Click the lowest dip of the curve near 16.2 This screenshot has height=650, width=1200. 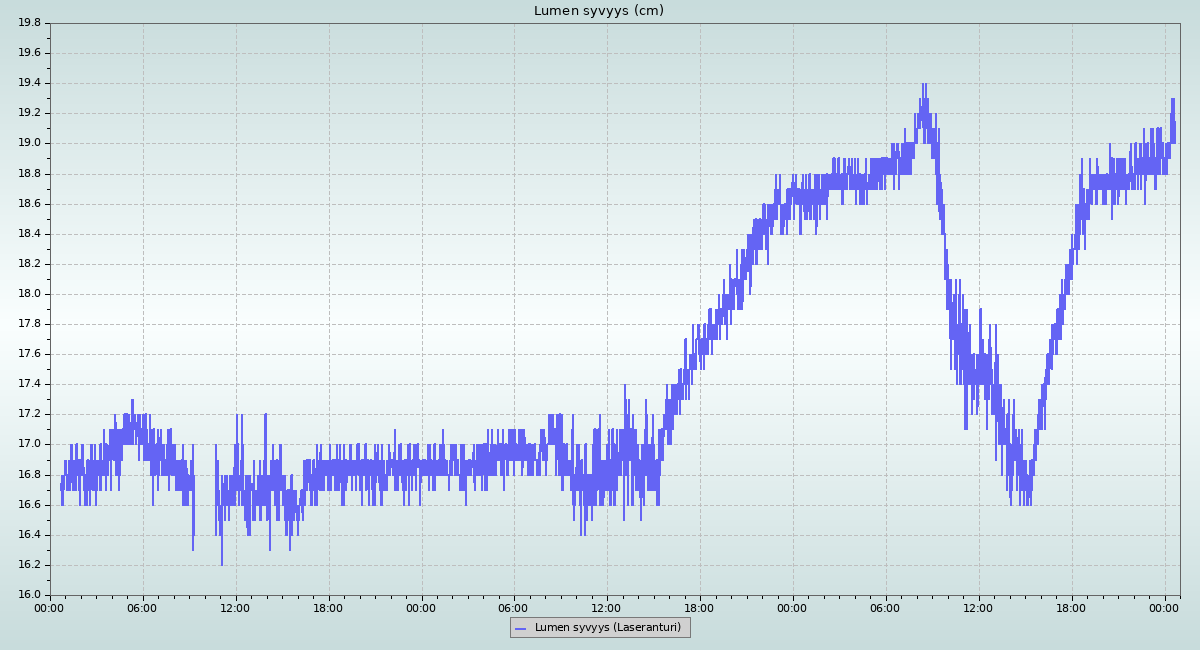[x=222, y=563]
